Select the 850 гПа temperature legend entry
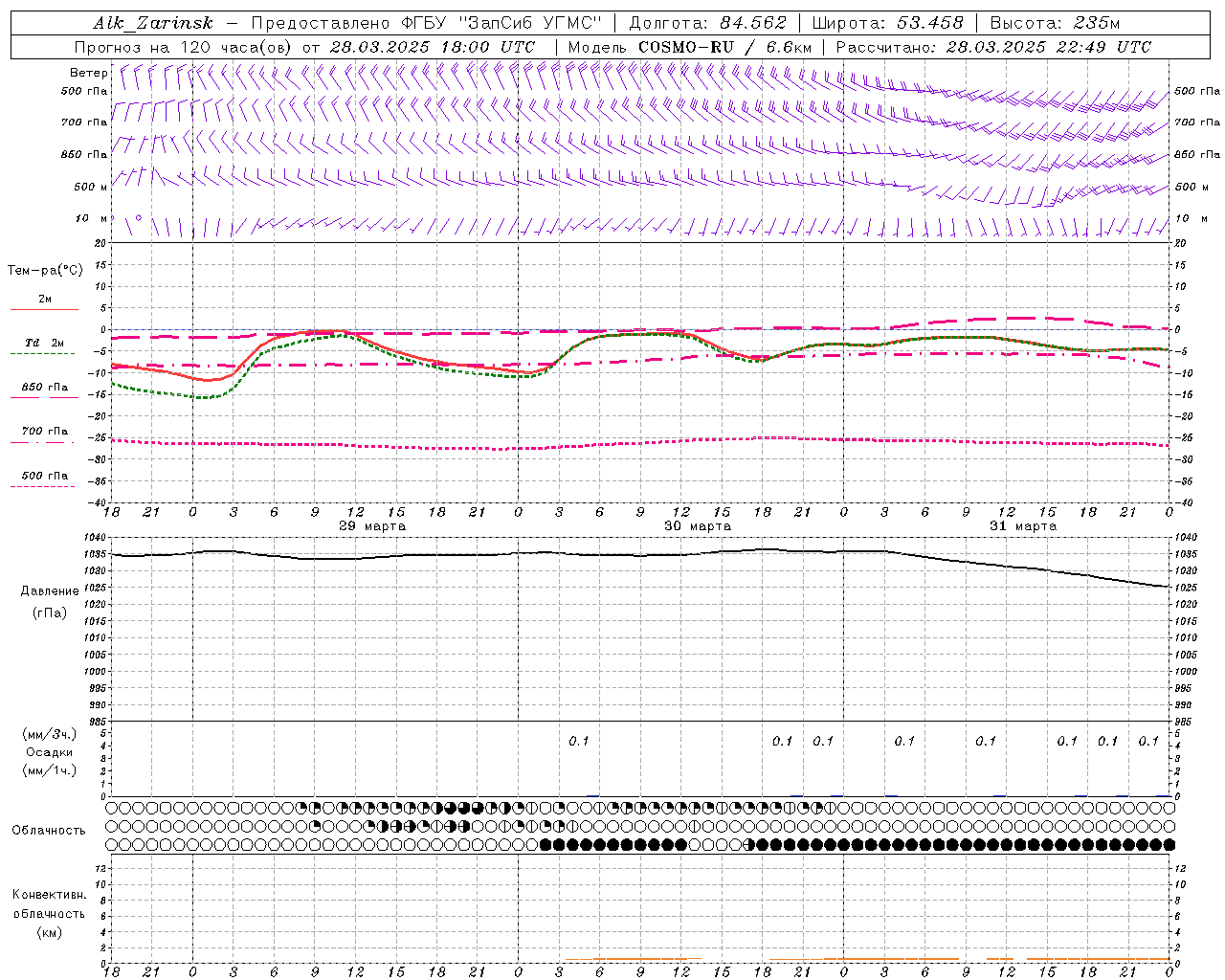Screen dimensions: 1225x980 (45, 388)
